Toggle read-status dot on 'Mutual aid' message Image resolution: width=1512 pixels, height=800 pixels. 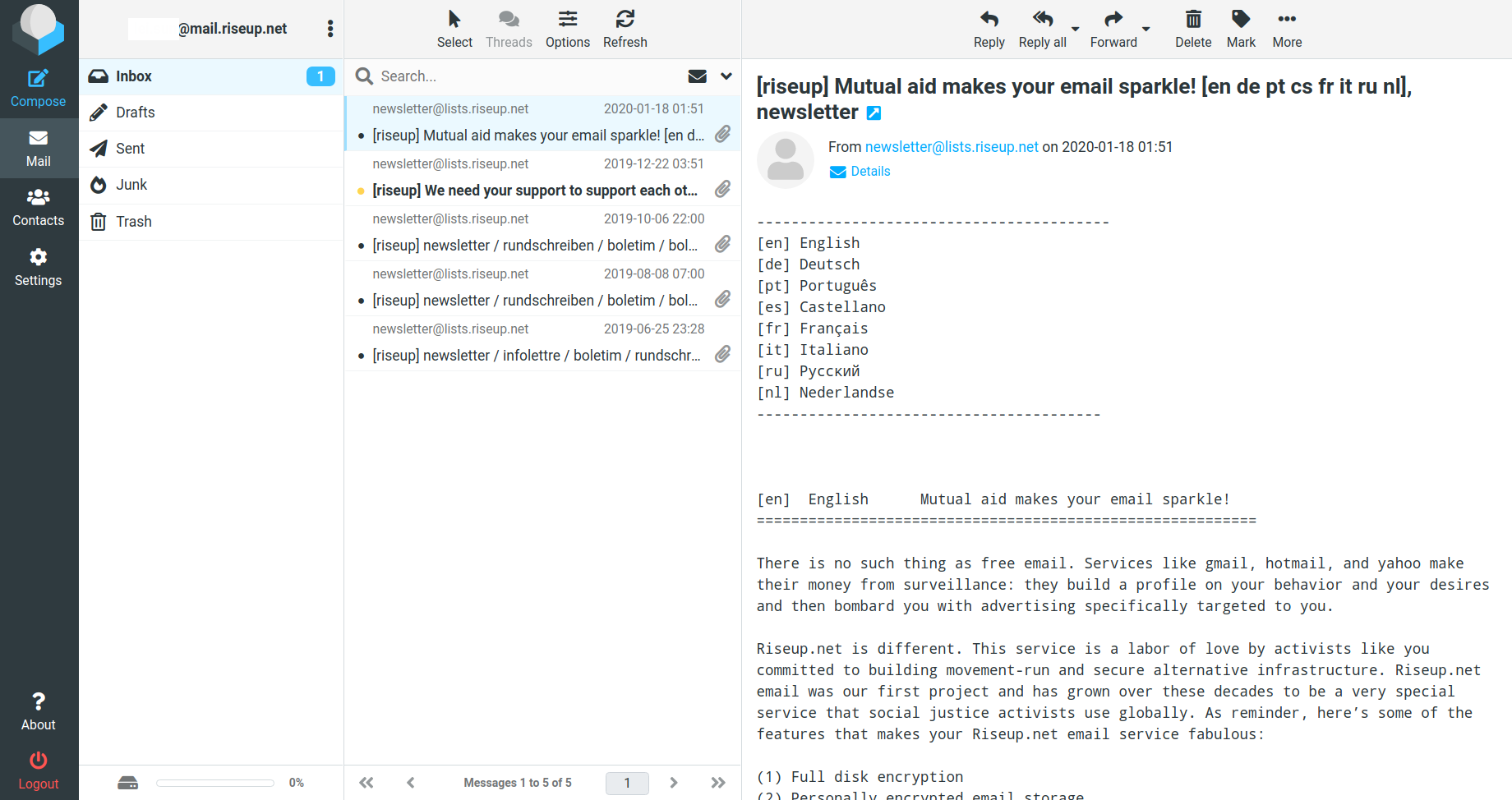point(361,136)
